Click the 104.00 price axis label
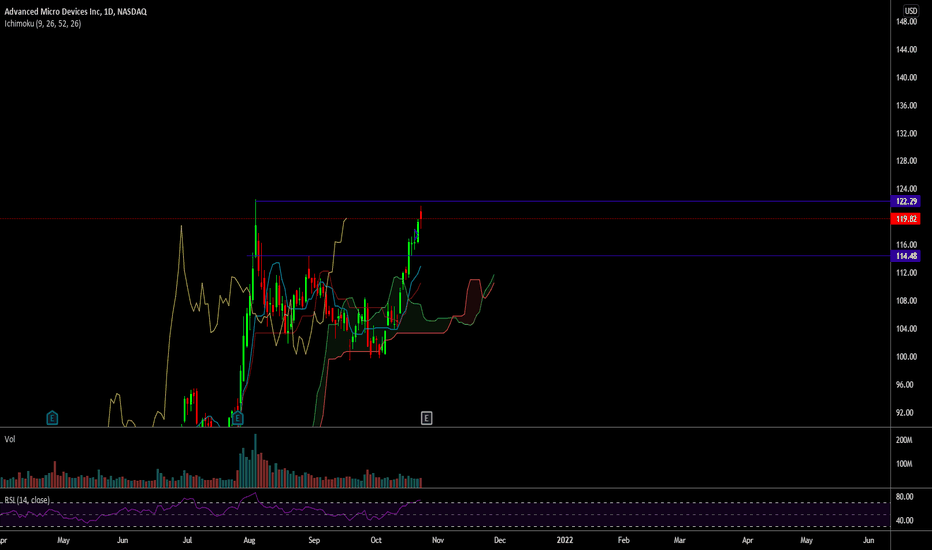This screenshot has height=550, width=932. [906, 329]
